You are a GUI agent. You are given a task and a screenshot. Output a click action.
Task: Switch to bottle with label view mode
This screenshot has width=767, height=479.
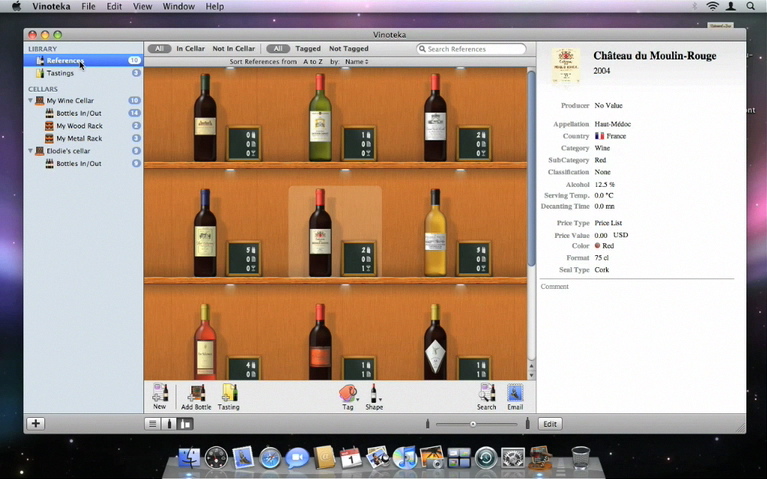coord(185,424)
